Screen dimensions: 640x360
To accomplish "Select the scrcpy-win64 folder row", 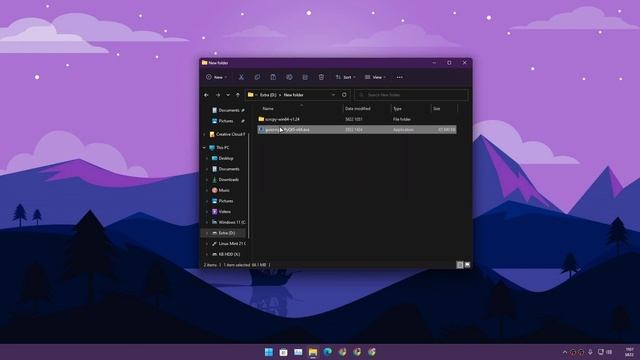I will tap(357, 119).
